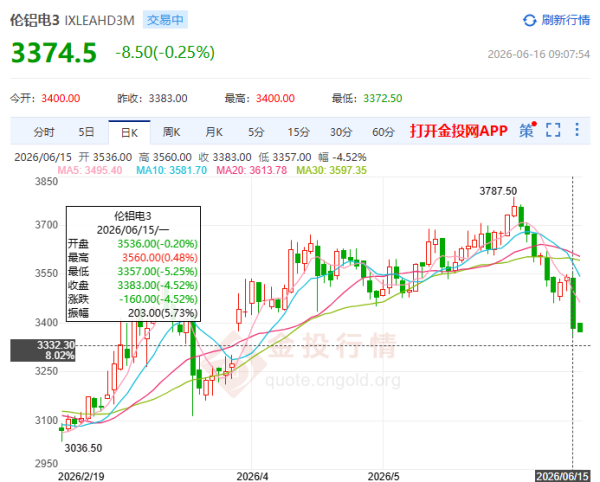Click the timestamp 2026-06-16 09:07:54
The height and width of the screenshot is (482, 600).
[x=539, y=54]
